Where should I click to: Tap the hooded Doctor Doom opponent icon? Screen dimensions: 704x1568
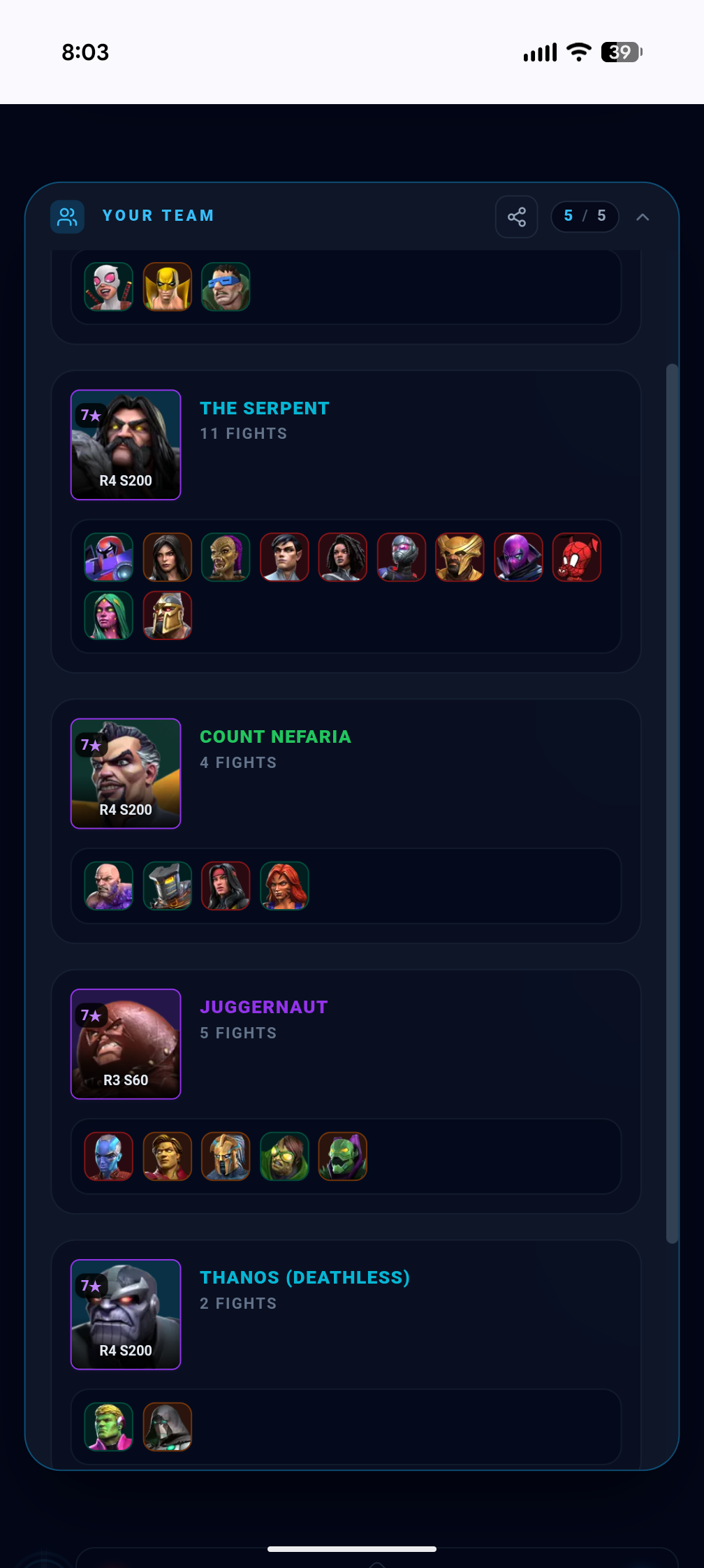click(x=168, y=1427)
